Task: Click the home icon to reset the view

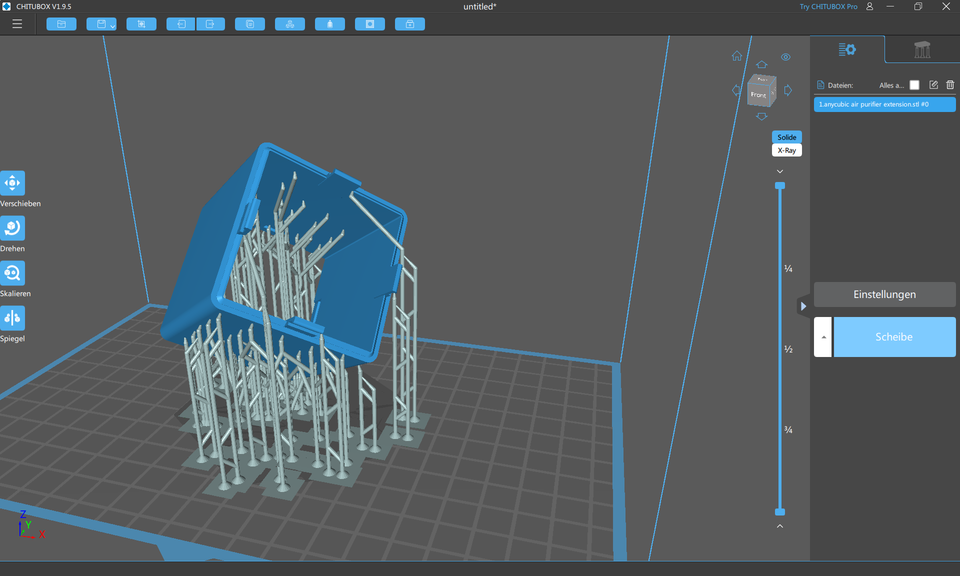Action: [737, 56]
